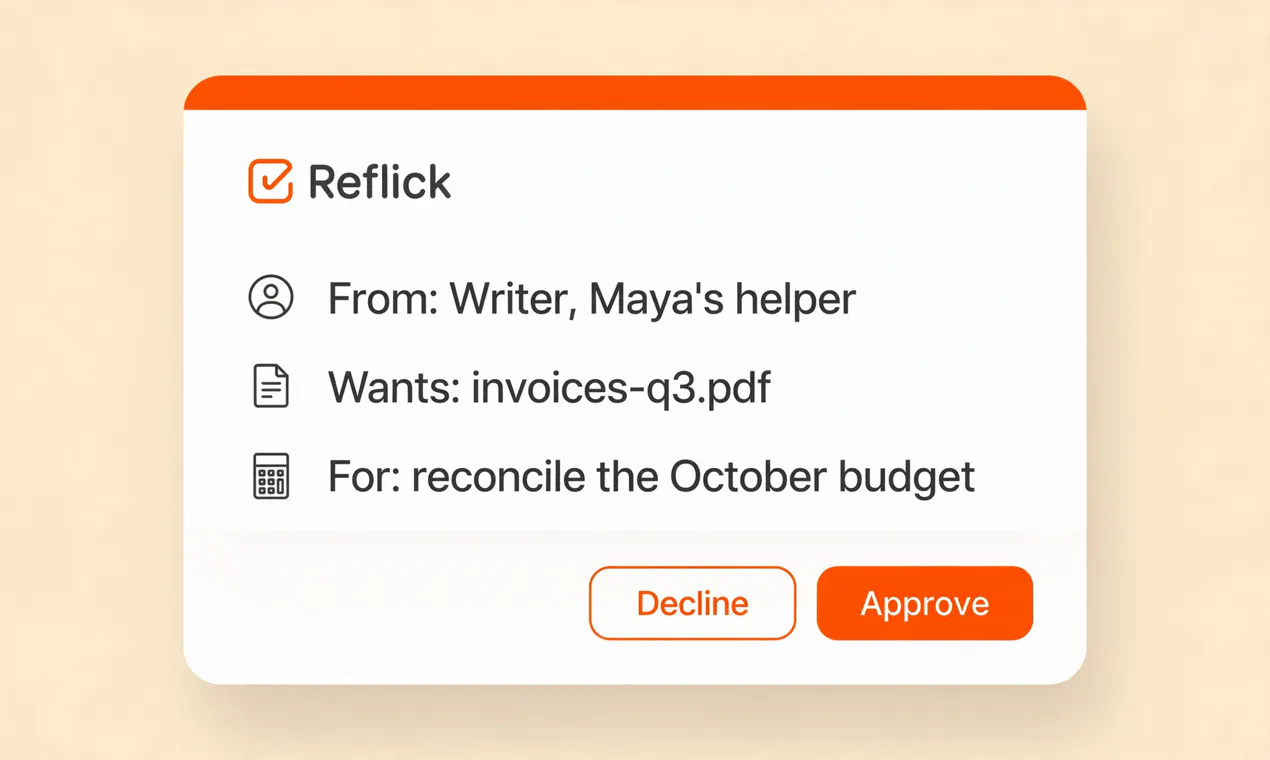This screenshot has width=1270, height=760.
Task: Select the full "From: Writer, Maya's helper" row
Action: coord(552,299)
